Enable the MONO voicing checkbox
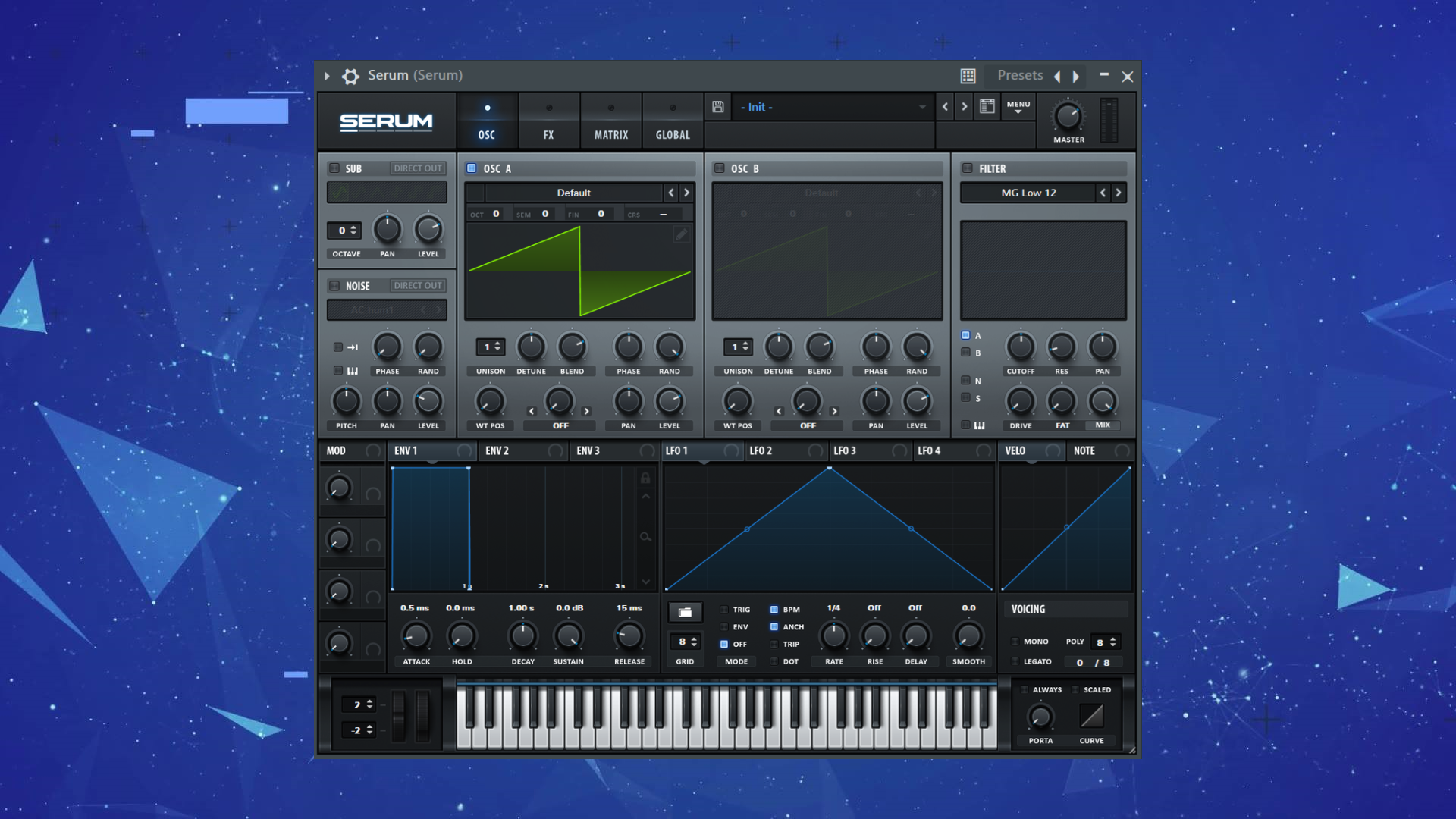The width and height of the screenshot is (1456, 819). click(x=1015, y=642)
